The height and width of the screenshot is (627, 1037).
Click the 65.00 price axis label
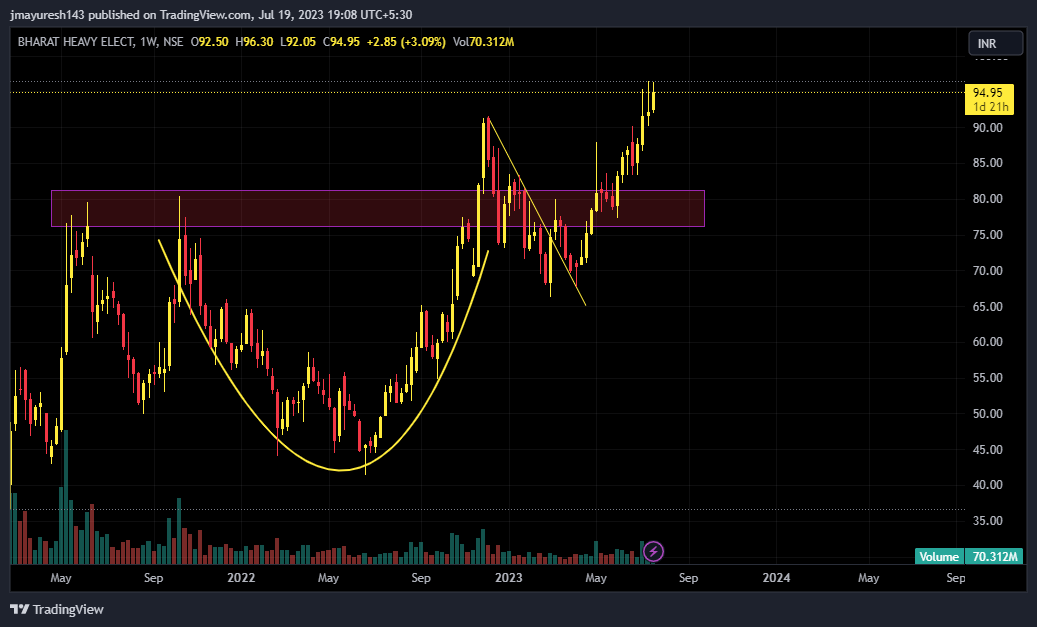pos(987,306)
